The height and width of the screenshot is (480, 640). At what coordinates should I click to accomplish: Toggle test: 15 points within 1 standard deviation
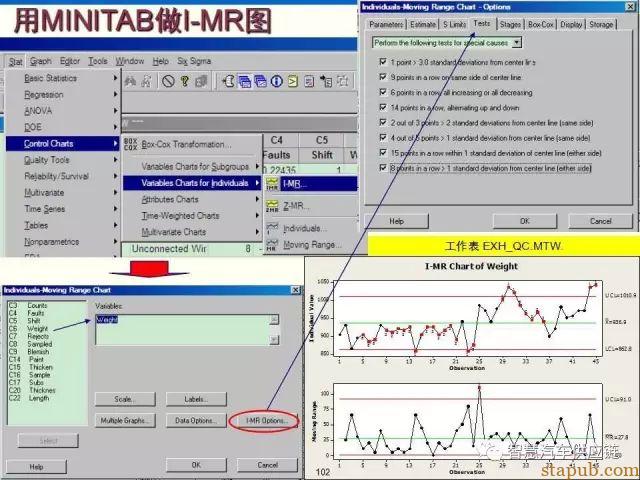click(383, 153)
